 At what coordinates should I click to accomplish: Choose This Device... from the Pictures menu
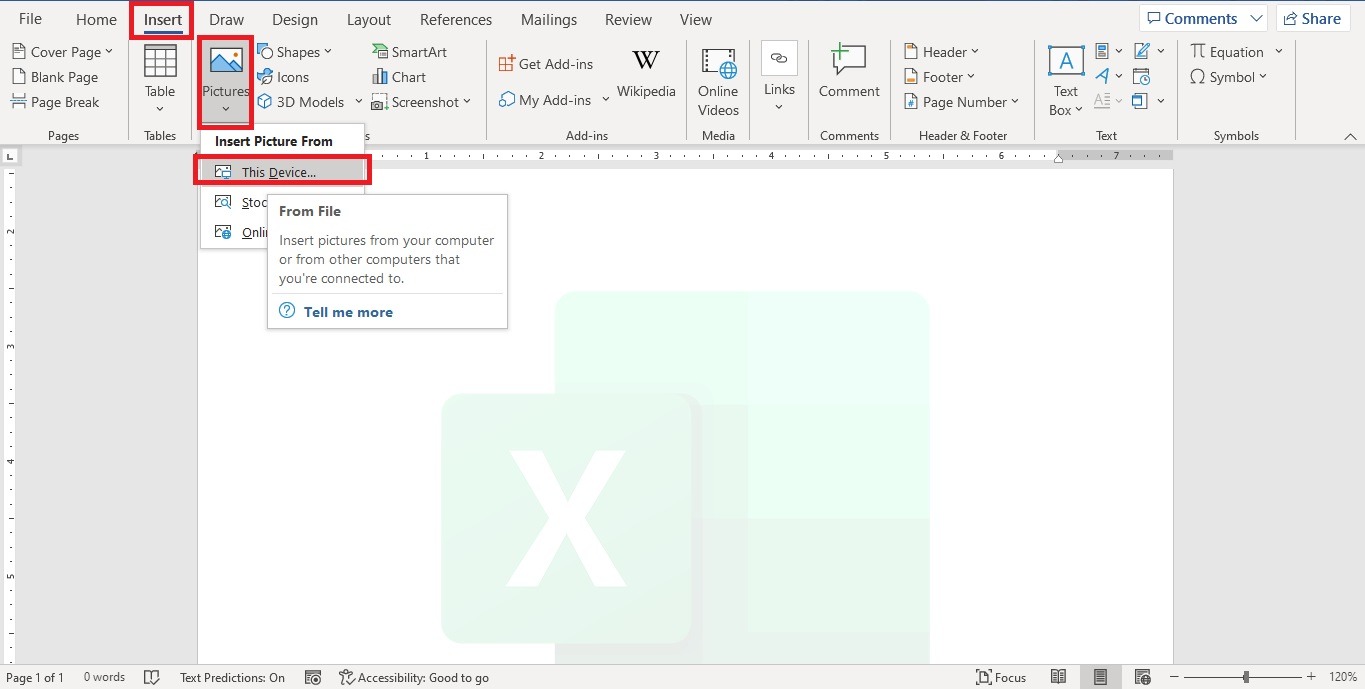click(x=282, y=172)
